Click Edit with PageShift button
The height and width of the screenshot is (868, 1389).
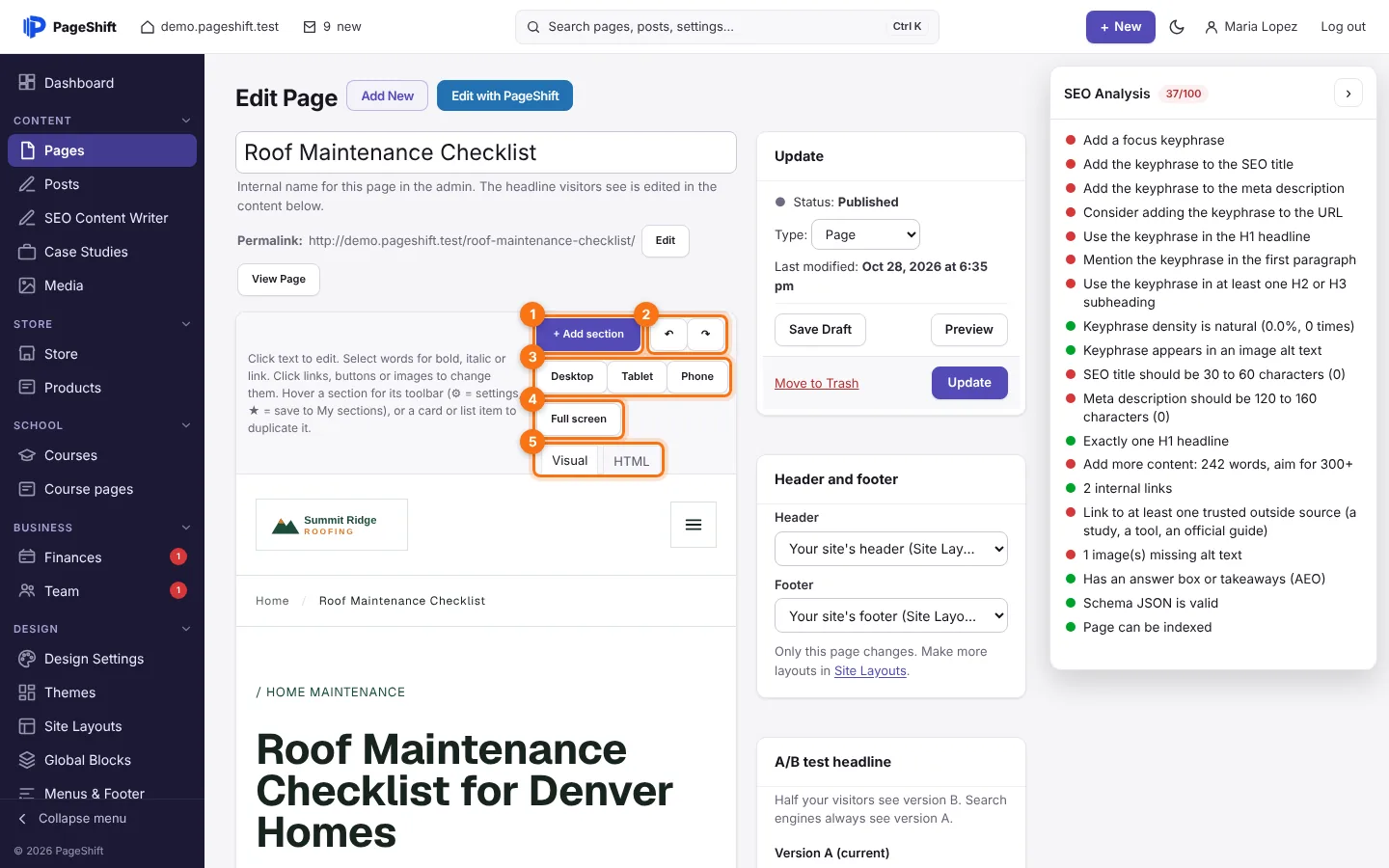pyautogui.click(x=504, y=95)
